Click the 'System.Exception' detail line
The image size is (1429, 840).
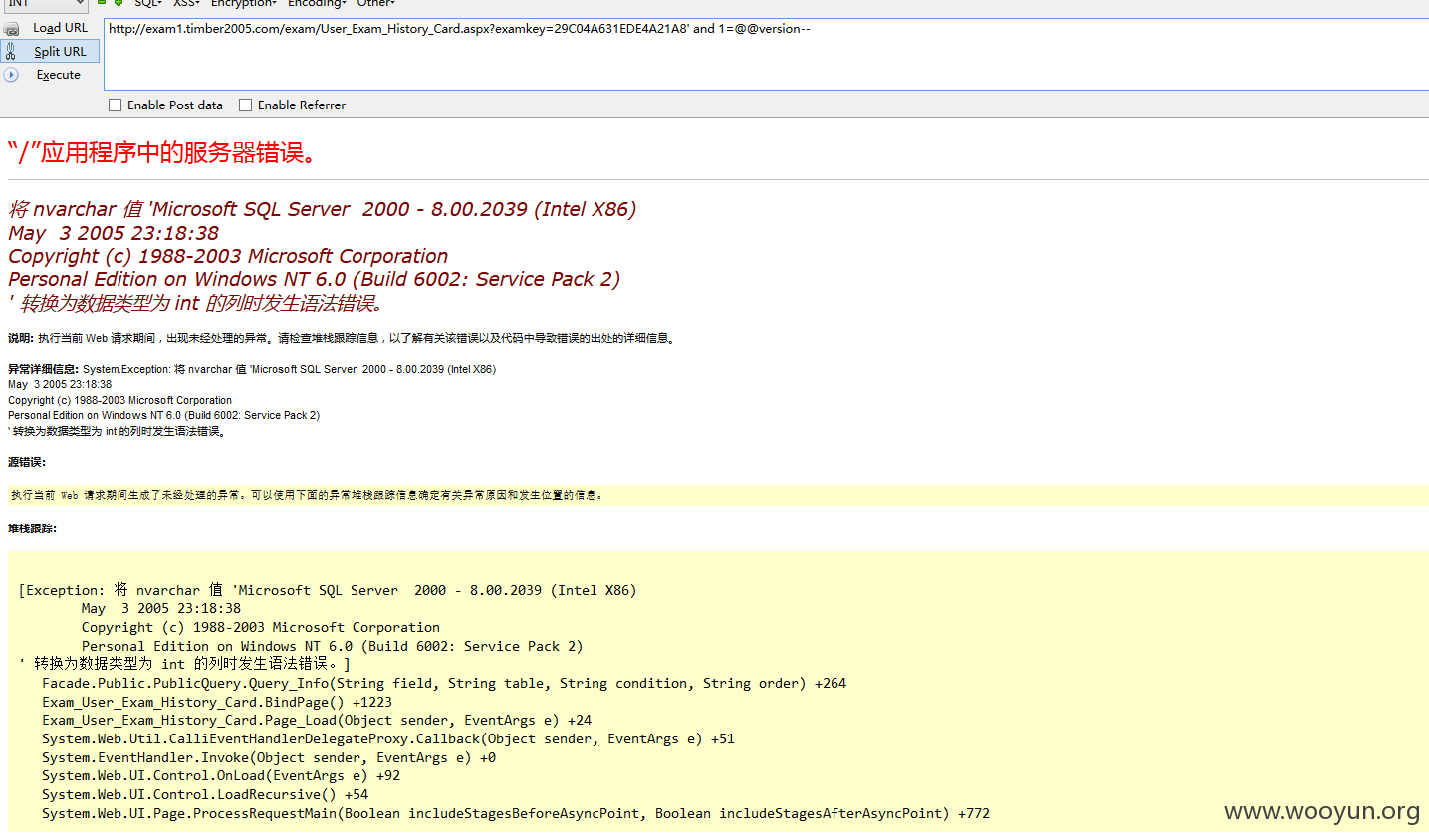[x=252, y=369]
